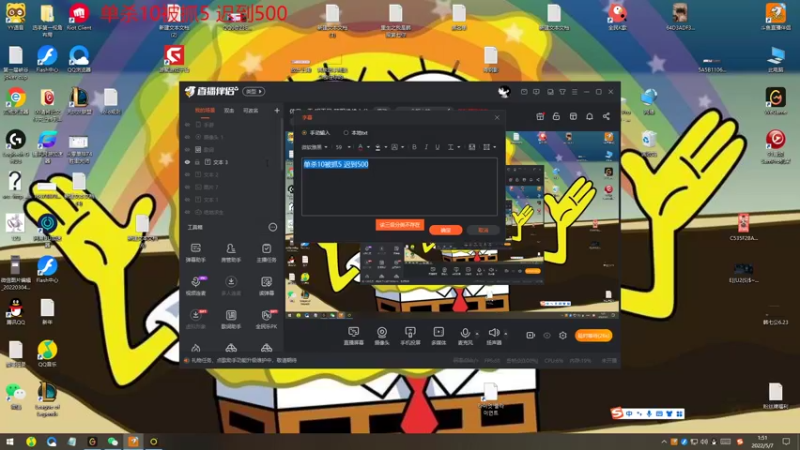Click the share icon above the preview
Image resolution: width=800 pixels, height=450 pixels.
[x=606, y=116]
